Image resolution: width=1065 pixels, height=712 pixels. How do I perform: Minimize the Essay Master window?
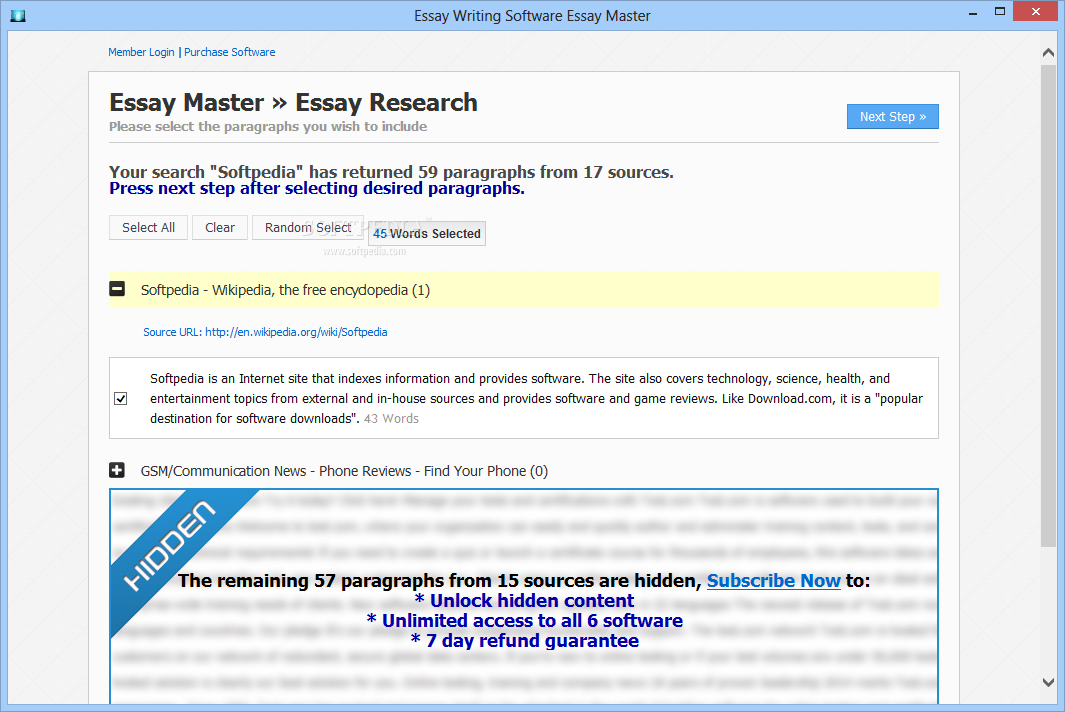pyautogui.click(x=973, y=13)
